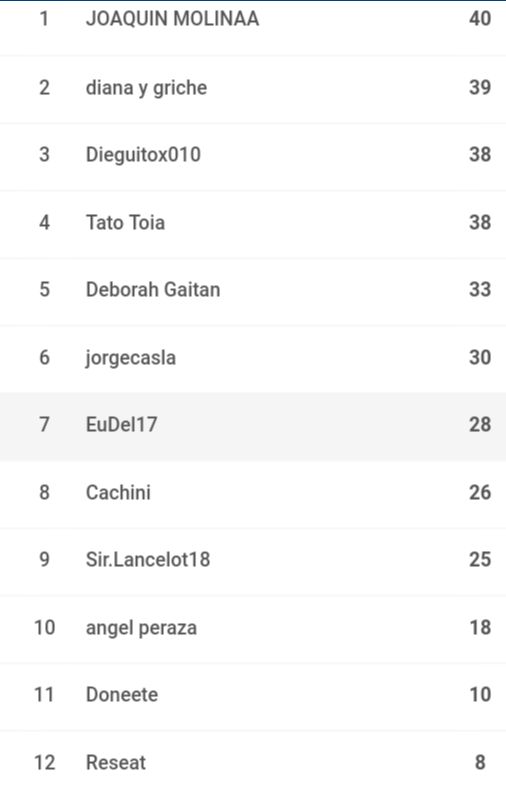
Task: Open Sir.Lancelot18 leaderboard entry
Action: (x=253, y=561)
